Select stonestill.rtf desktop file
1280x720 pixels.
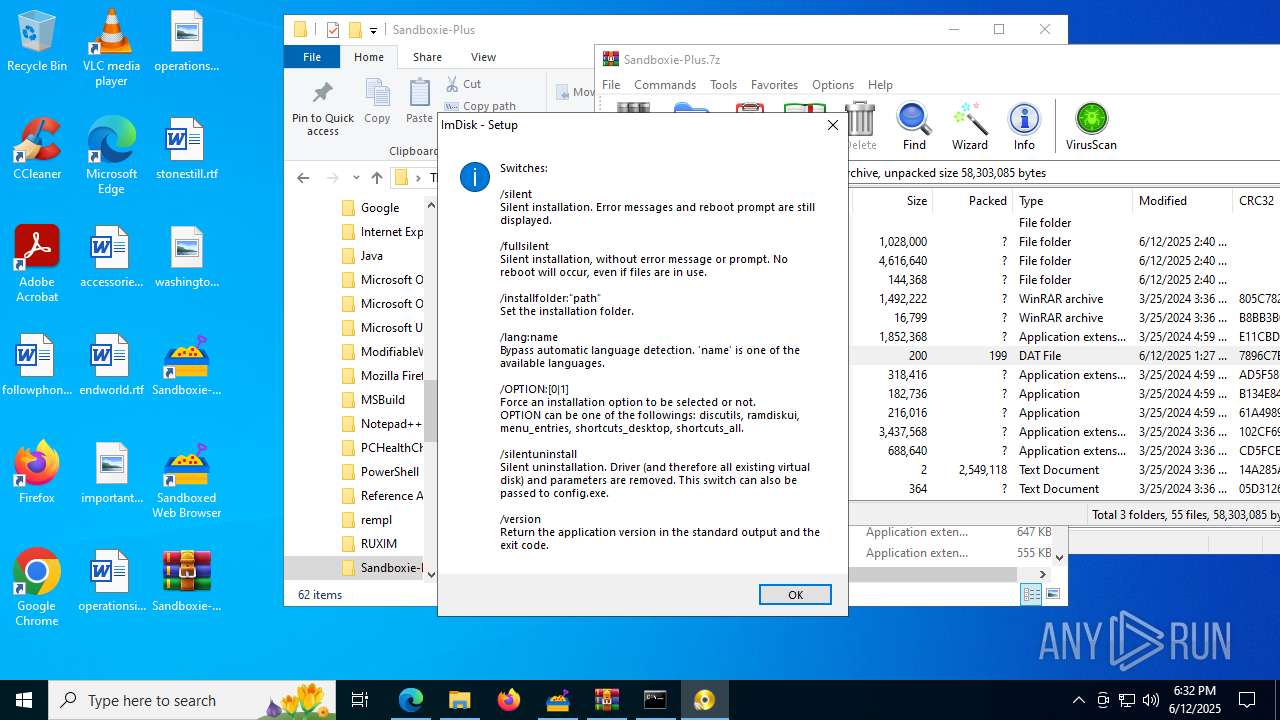pyautogui.click(x=186, y=150)
